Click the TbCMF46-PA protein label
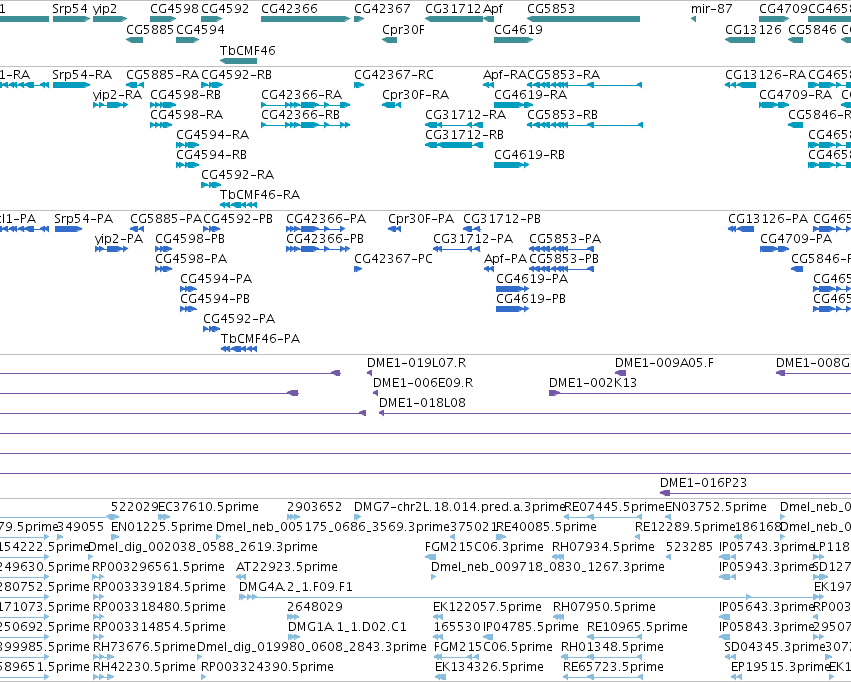The height and width of the screenshot is (682, 851). point(260,339)
